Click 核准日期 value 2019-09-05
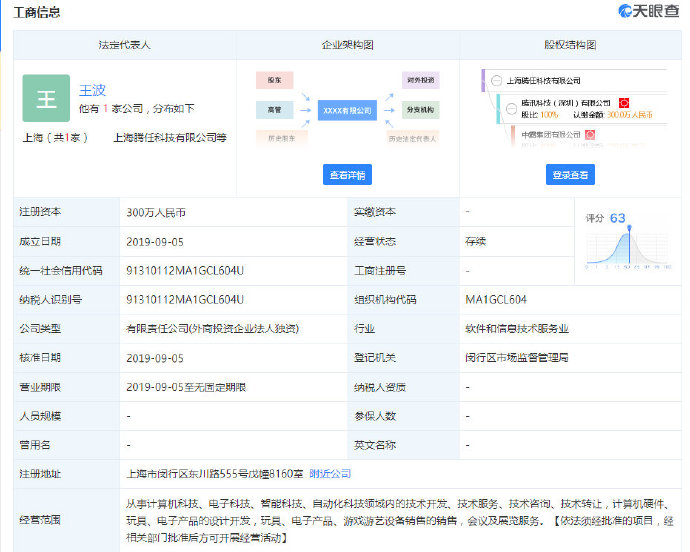Screen dimensions: 690x552 [155, 358]
